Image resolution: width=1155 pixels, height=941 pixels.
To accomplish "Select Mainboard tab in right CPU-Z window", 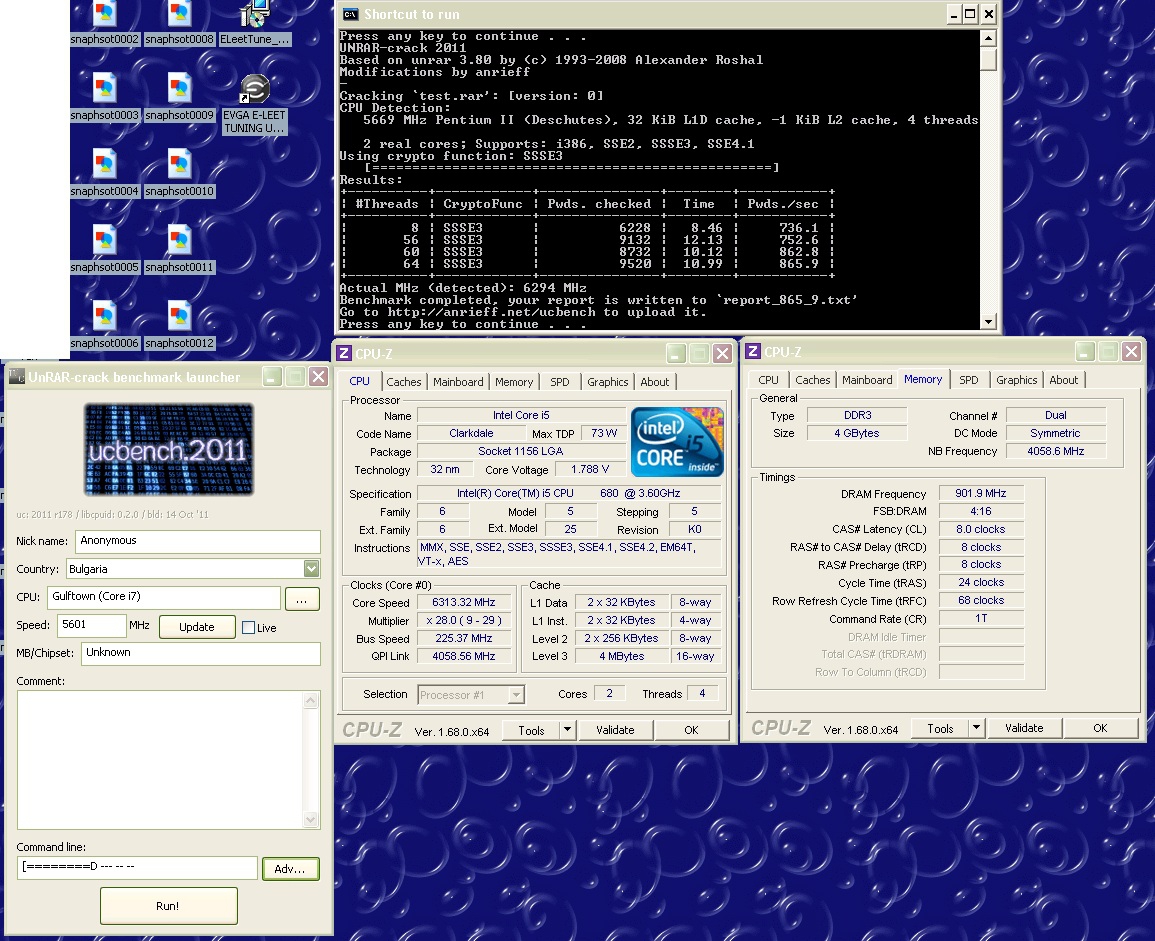I will 867,380.
